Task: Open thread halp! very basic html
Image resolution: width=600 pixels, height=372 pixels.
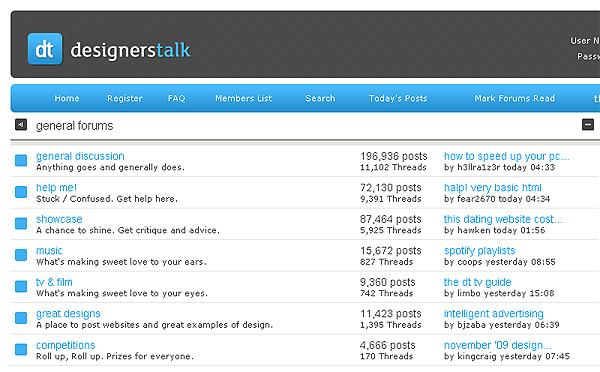Action: pos(492,188)
